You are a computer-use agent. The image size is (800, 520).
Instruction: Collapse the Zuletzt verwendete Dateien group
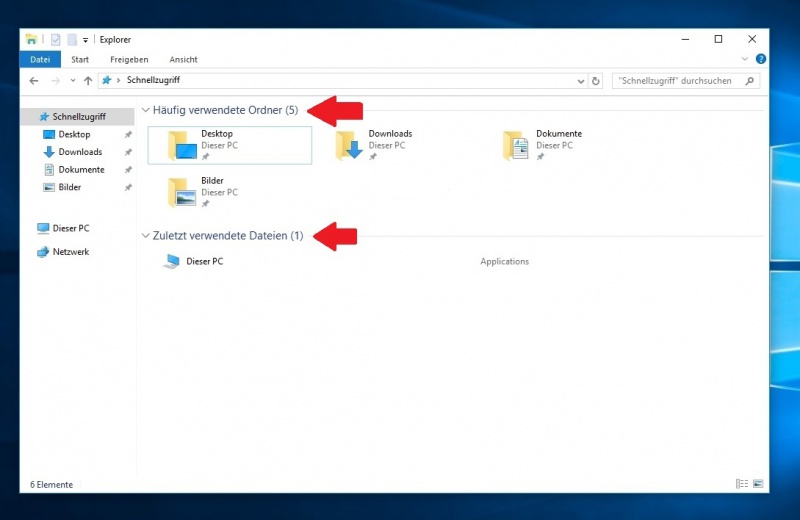145,236
